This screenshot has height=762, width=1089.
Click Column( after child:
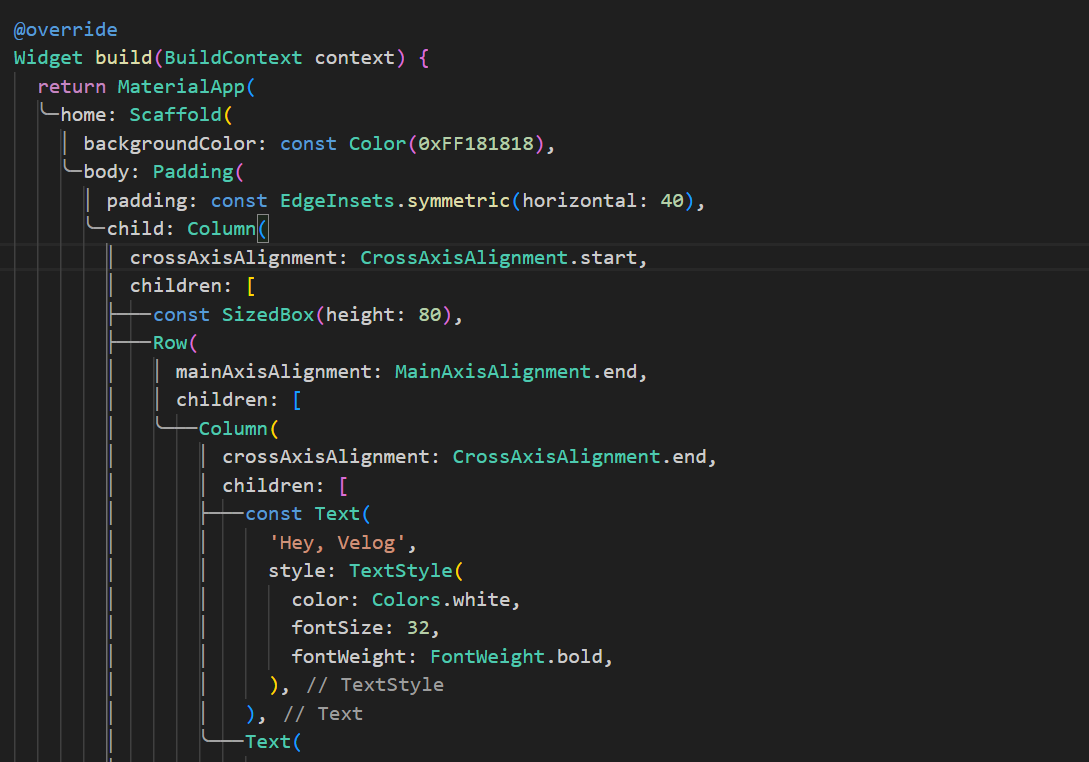click(227, 229)
